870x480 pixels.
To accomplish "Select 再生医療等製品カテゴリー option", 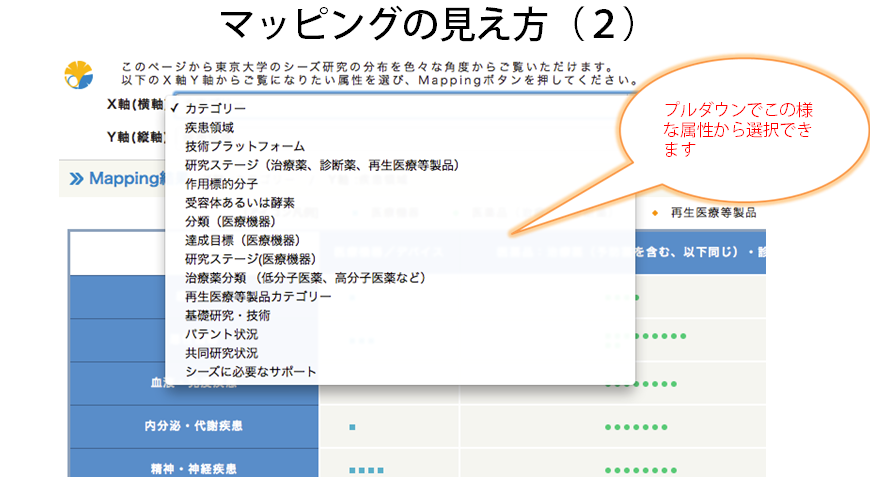I will point(258,297).
